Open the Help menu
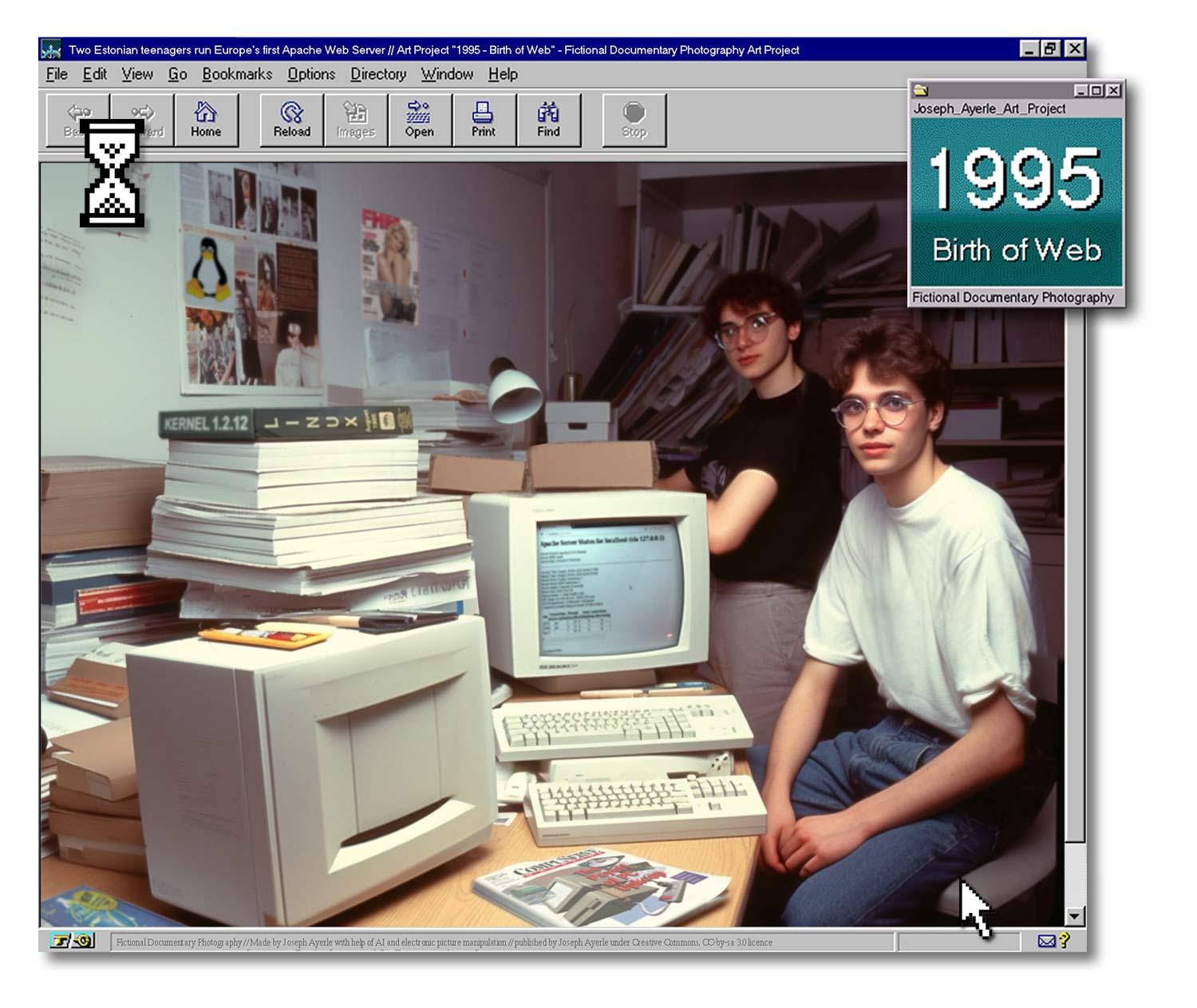Viewport: 1197px width, 1008px height. click(x=503, y=74)
